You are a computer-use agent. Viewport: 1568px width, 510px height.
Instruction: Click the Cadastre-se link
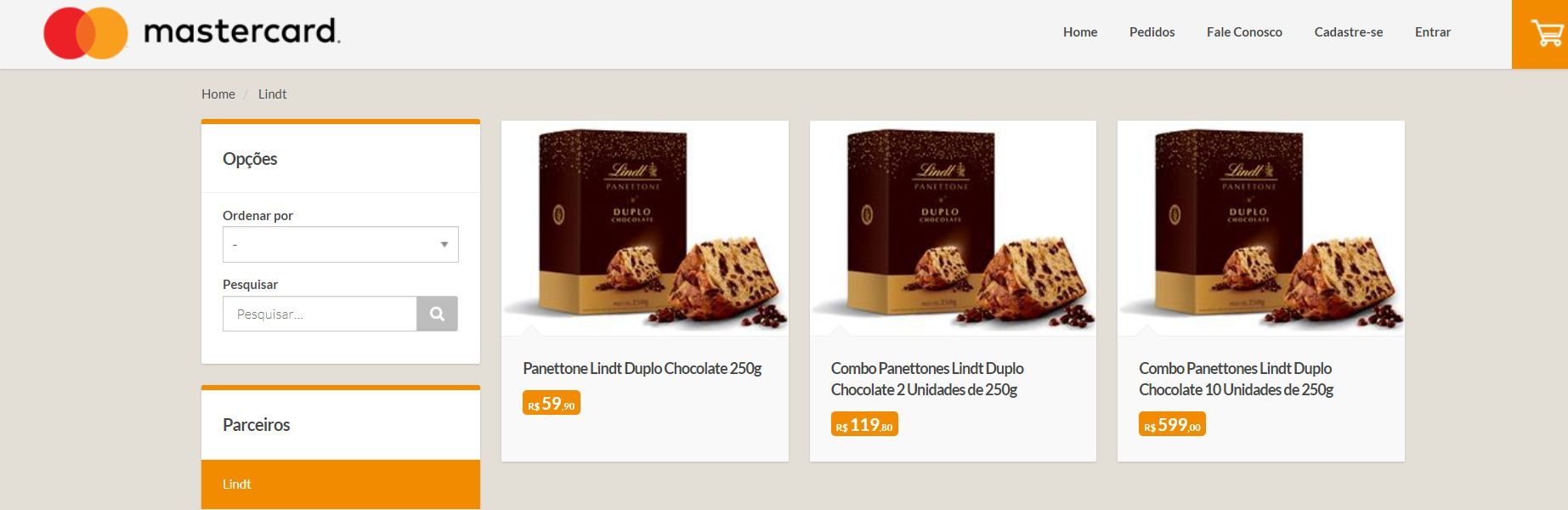1349,32
